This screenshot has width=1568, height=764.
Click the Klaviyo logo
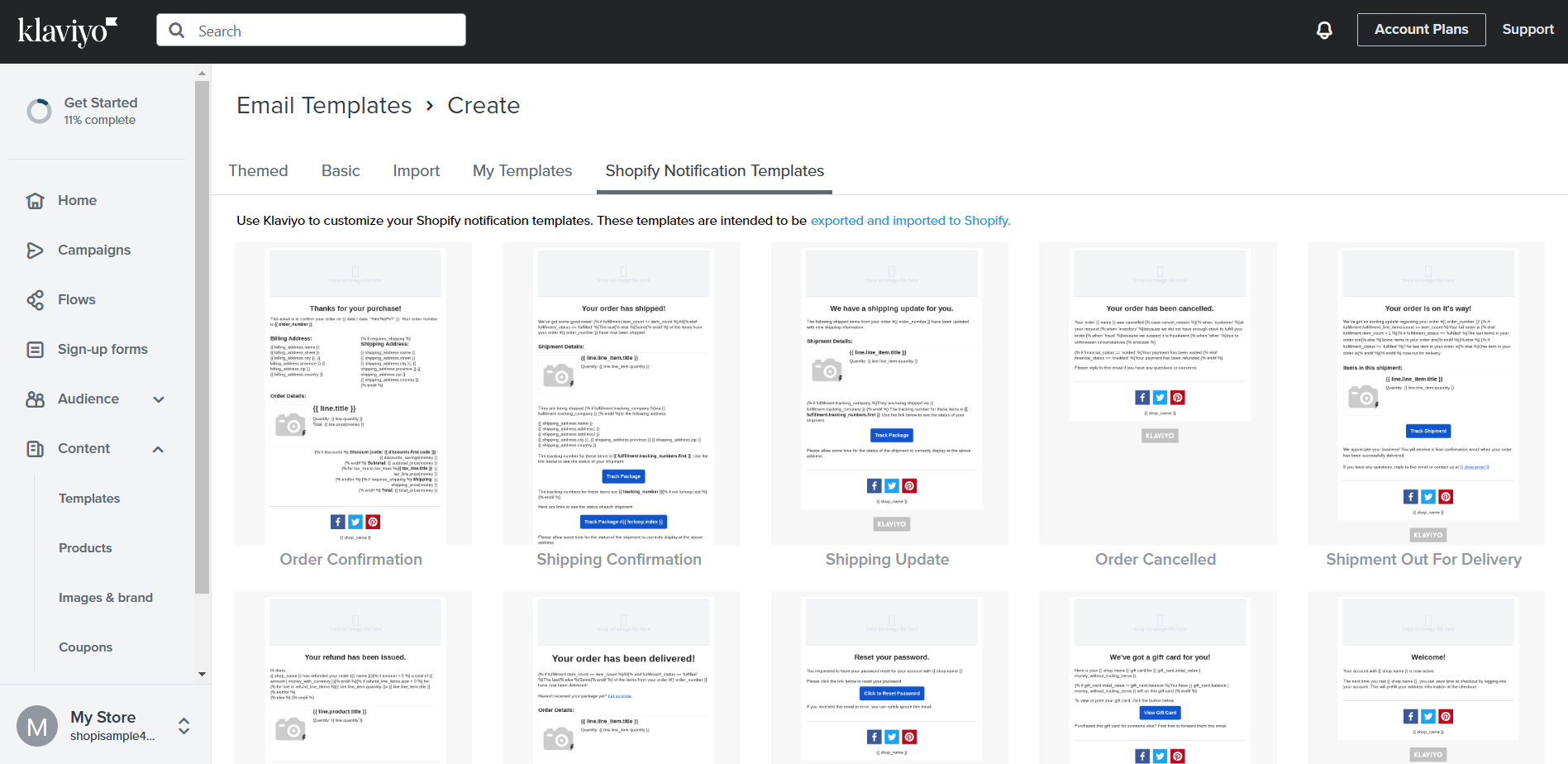[68, 31]
